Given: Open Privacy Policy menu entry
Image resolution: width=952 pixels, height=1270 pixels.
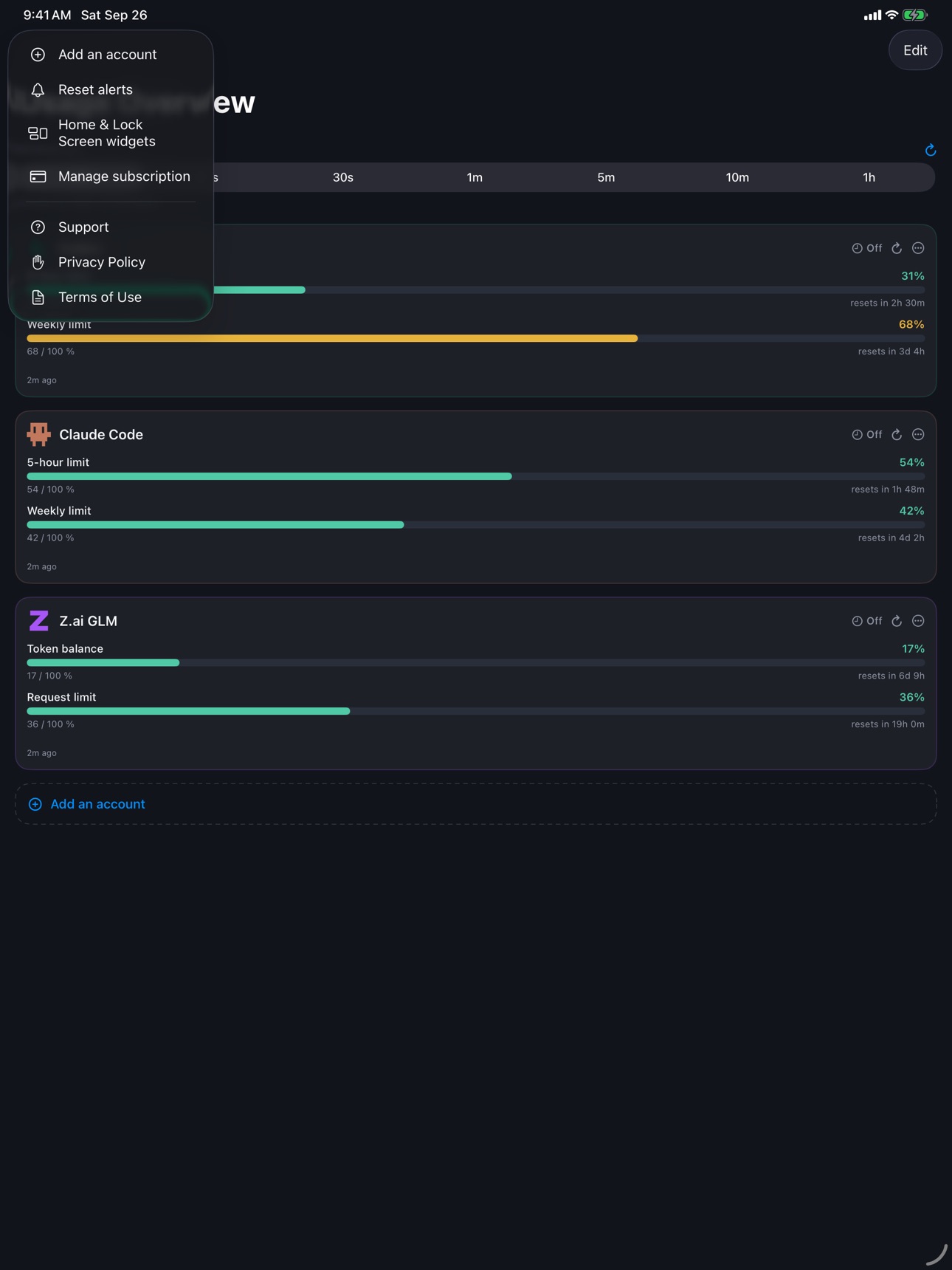Looking at the screenshot, I should pyautogui.click(x=111, y=262).
